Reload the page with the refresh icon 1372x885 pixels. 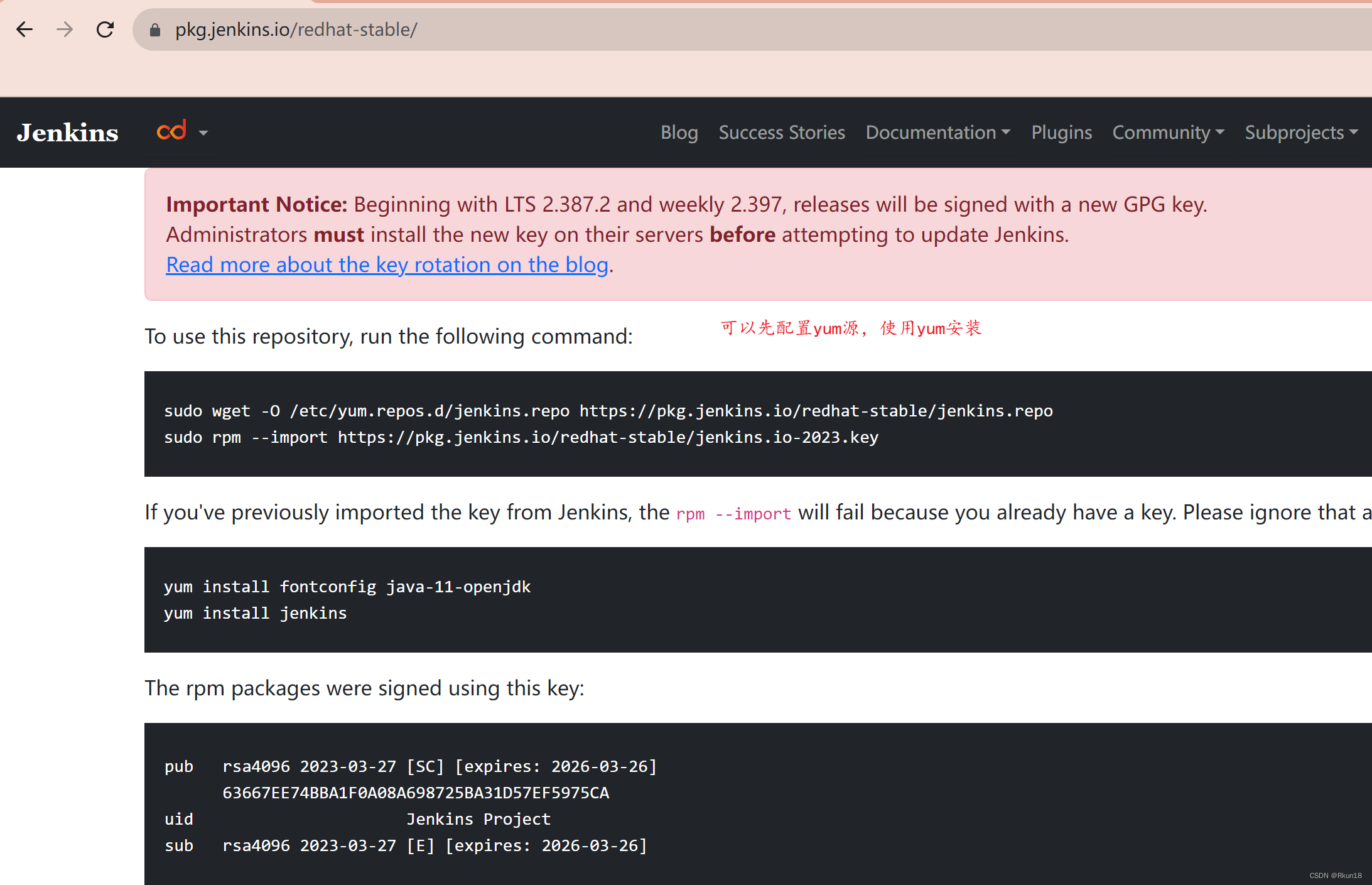[105, 30]
